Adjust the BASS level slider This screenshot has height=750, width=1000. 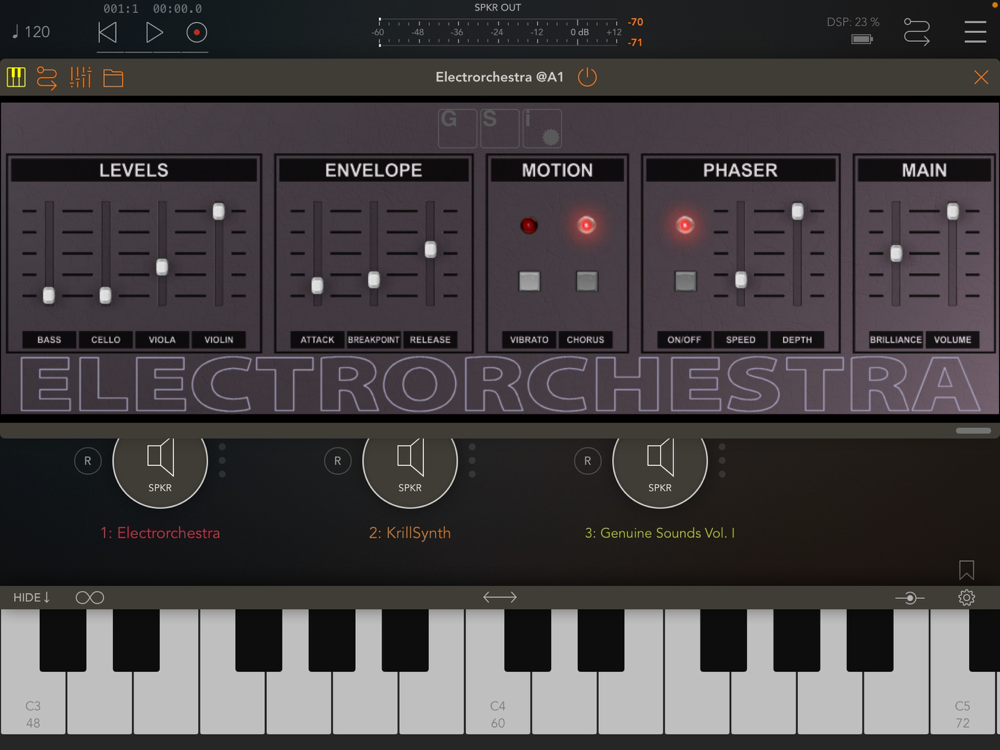tap(49, 295)
